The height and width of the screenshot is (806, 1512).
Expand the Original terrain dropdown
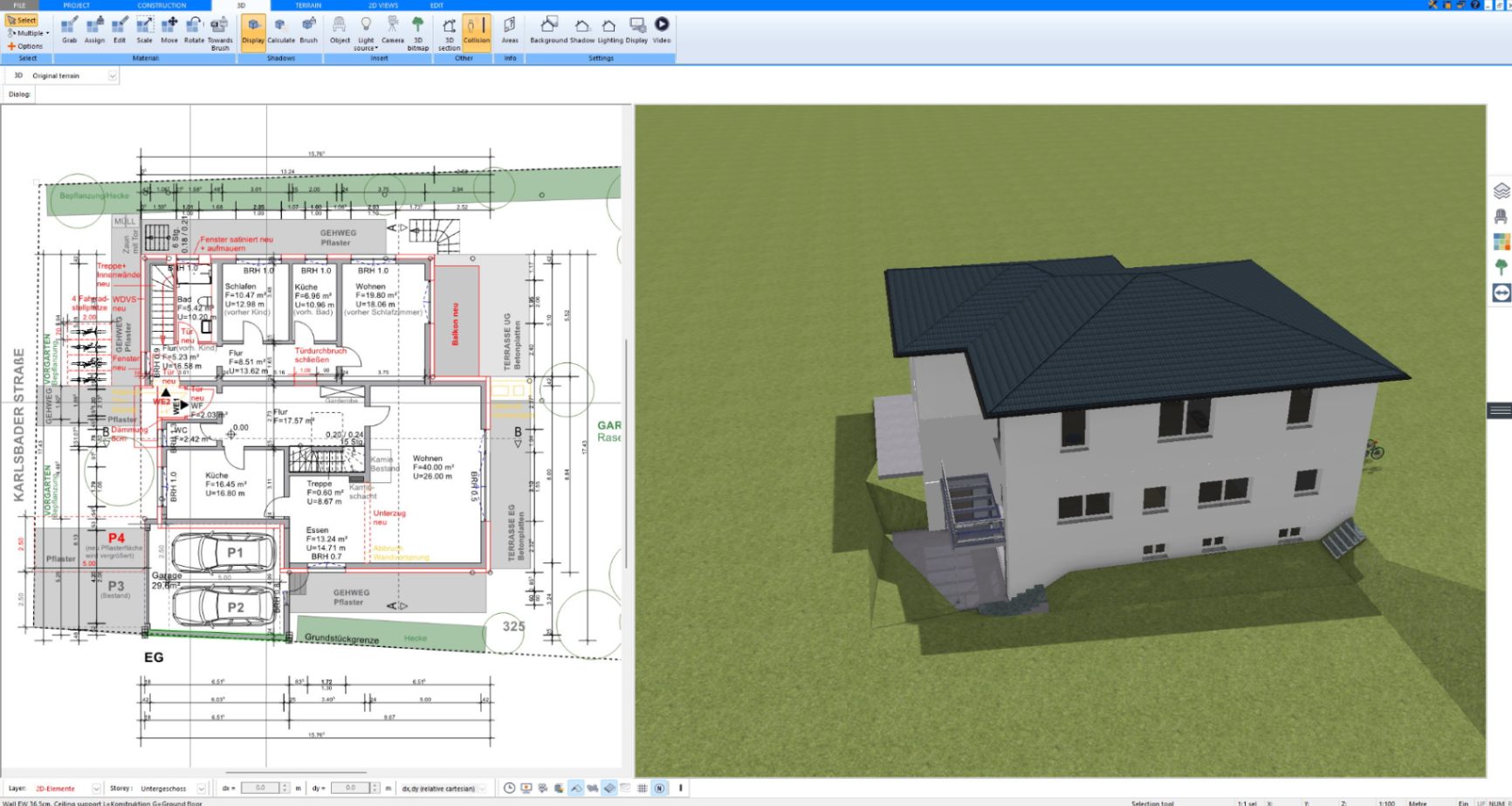pyautogui.click(x=112, y=76)
